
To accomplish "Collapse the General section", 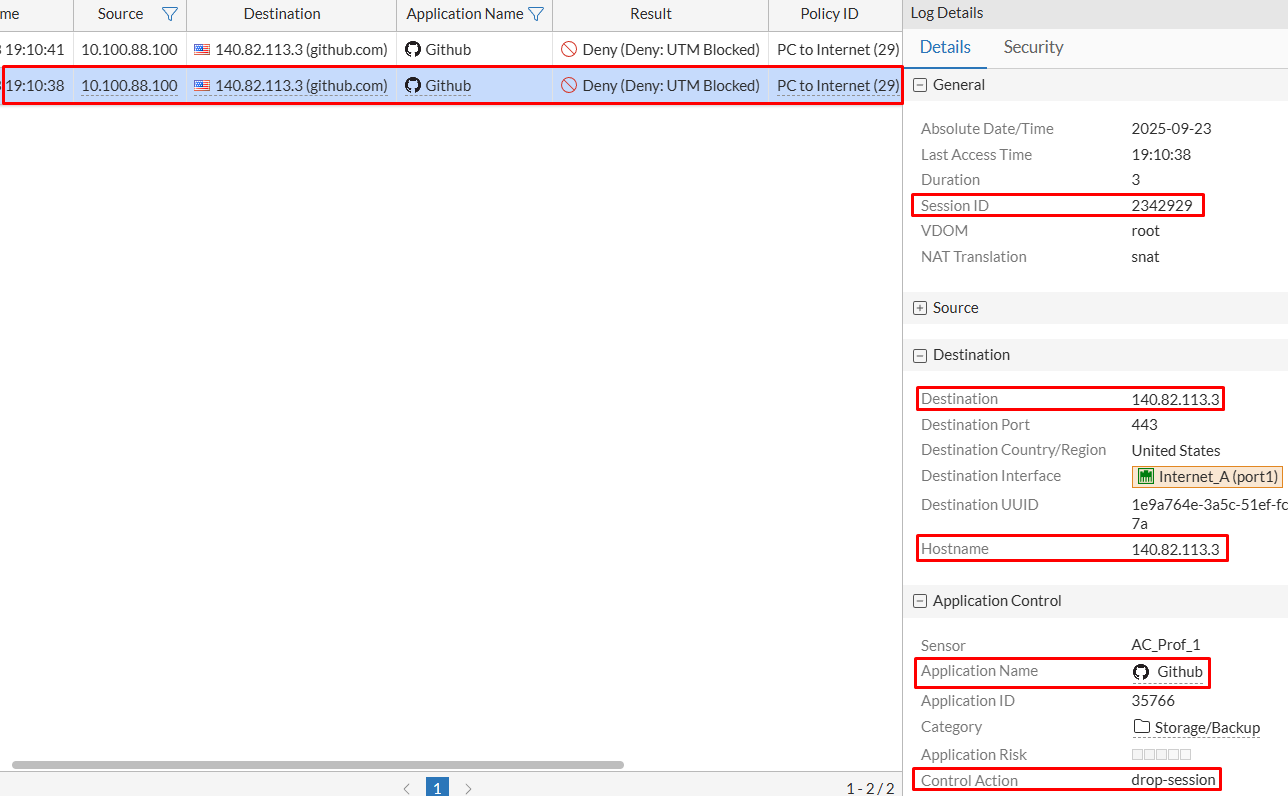I will pyautogui.click(x=919, y=85).
